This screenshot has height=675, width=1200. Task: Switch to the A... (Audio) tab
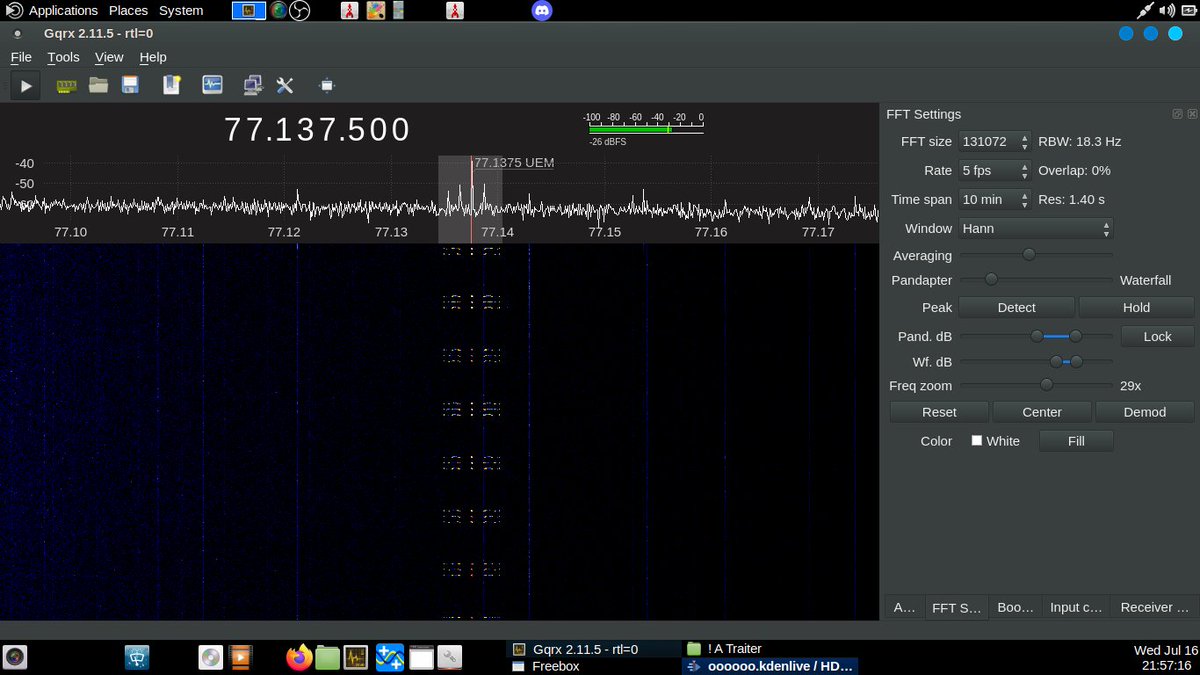click(x=904, y=607)
